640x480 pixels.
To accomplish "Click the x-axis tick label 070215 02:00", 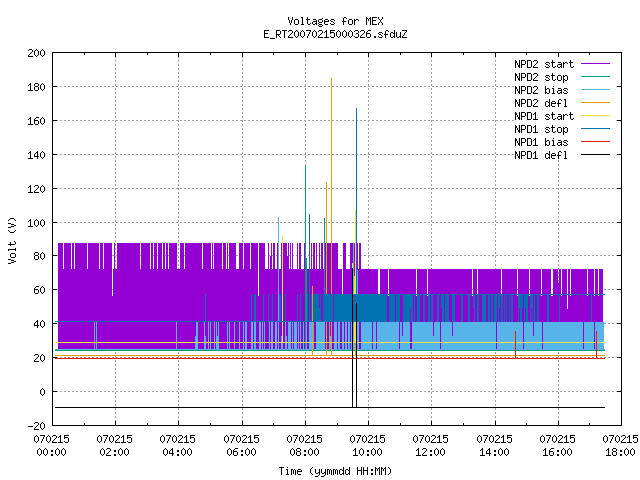I will coord(114,446).
